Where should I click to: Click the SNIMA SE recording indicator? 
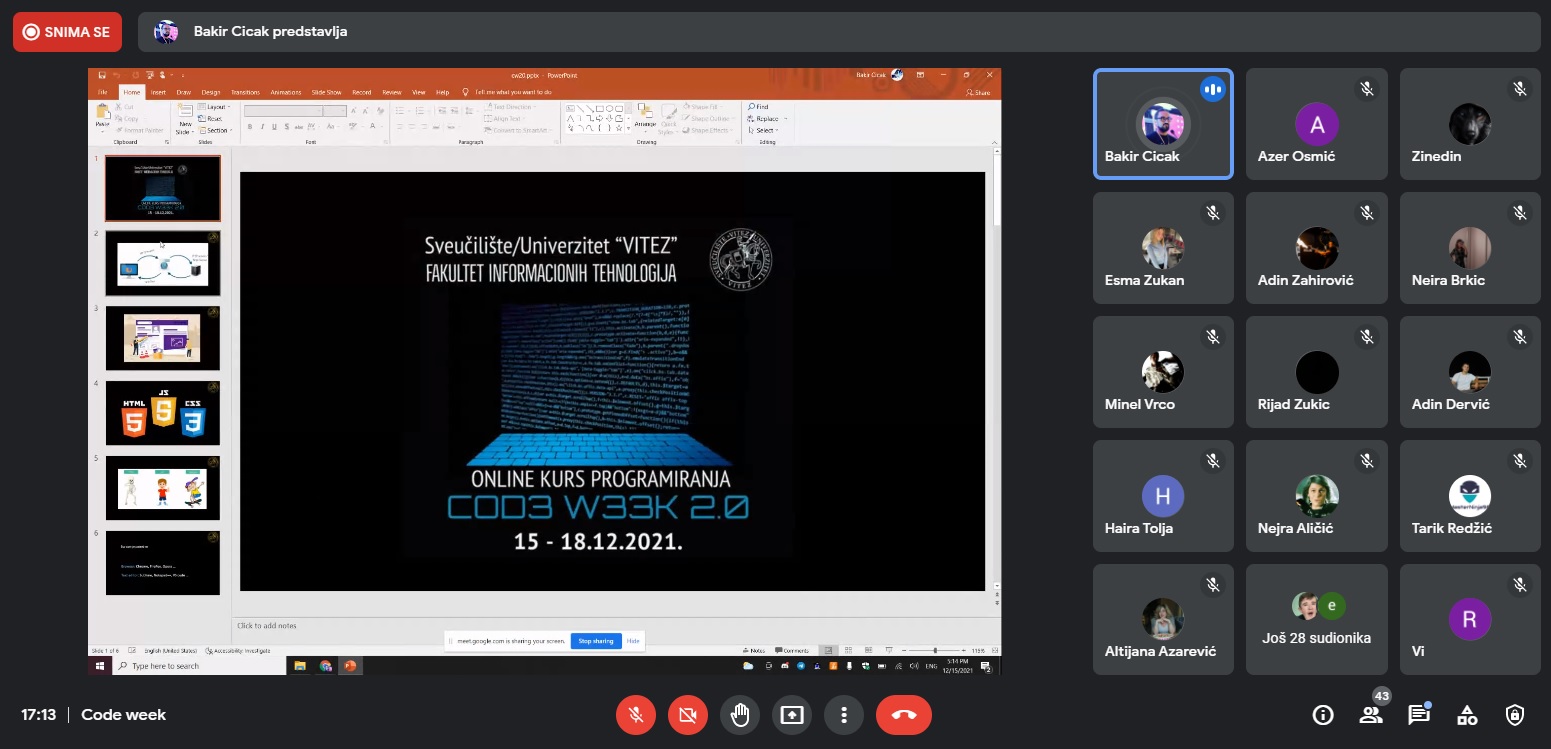(67, 32)
